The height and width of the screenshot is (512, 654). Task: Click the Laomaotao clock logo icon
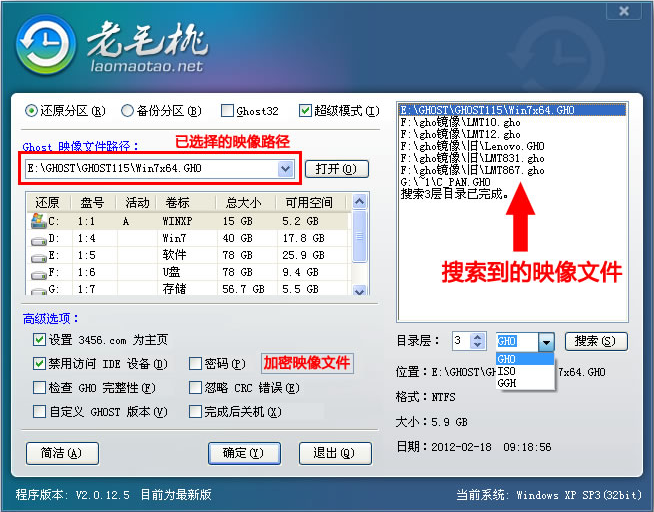tap(46, 45)
